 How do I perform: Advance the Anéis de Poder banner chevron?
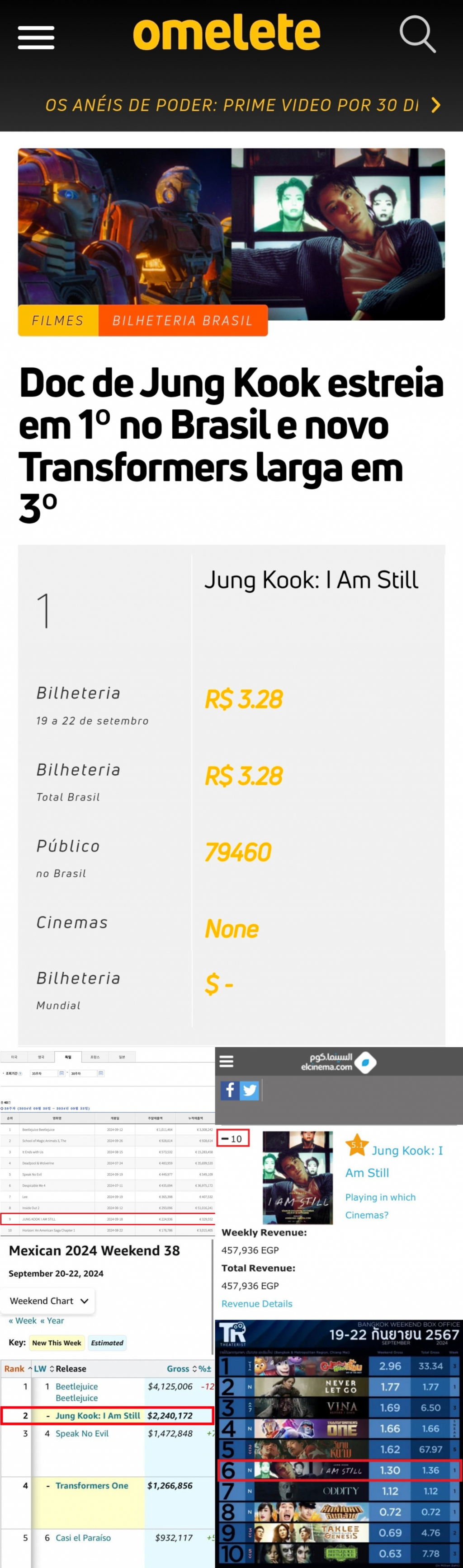point(435,105)
